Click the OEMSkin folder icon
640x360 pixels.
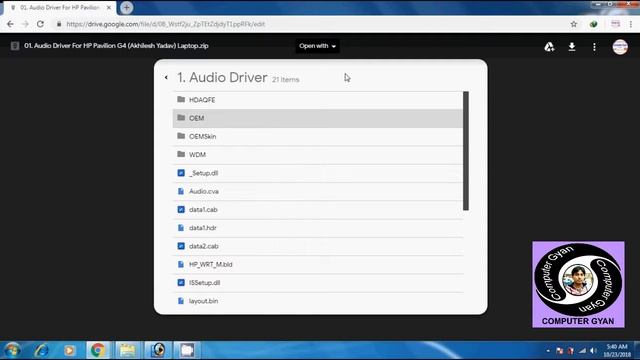[x=181, y=136]
